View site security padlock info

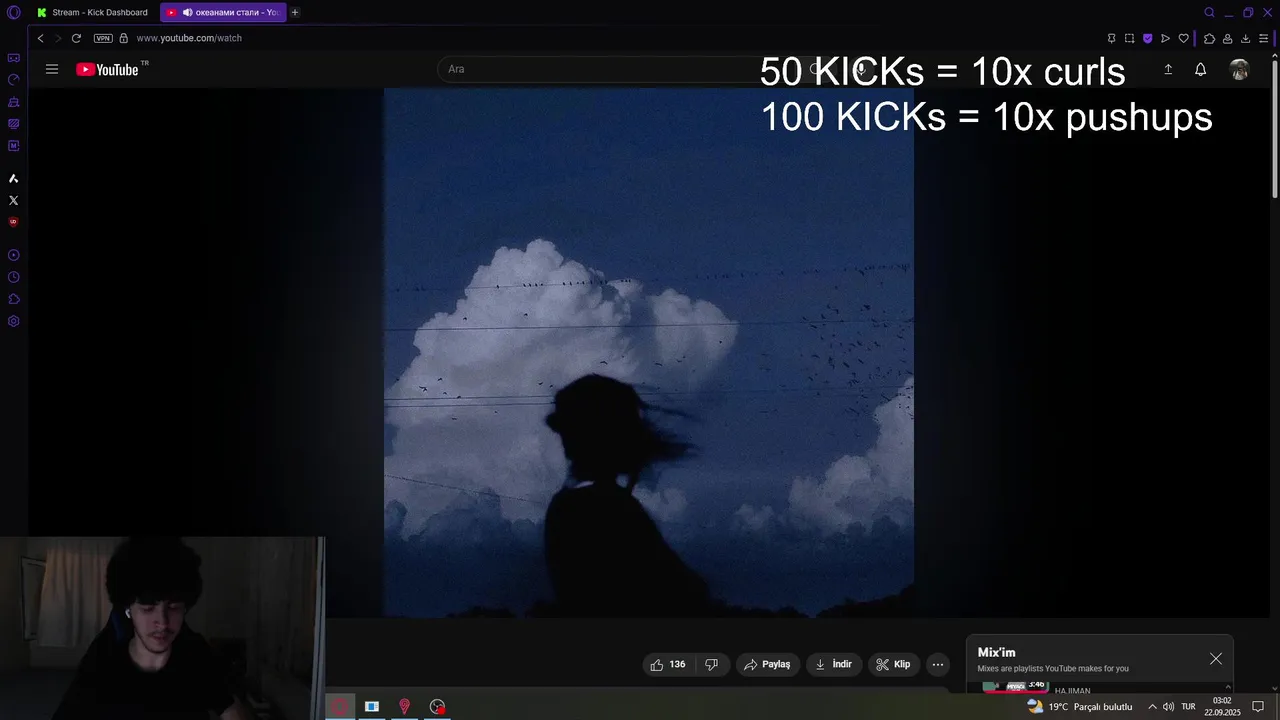124,38
